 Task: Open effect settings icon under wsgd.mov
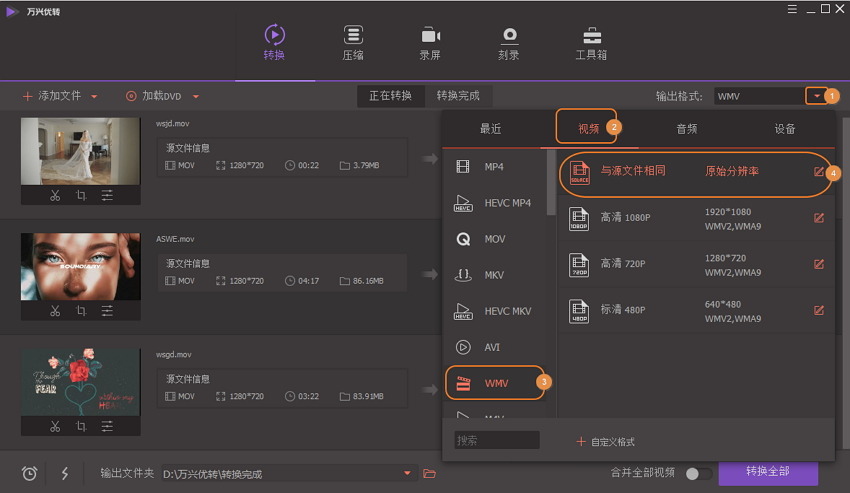(x=107, y=426)
